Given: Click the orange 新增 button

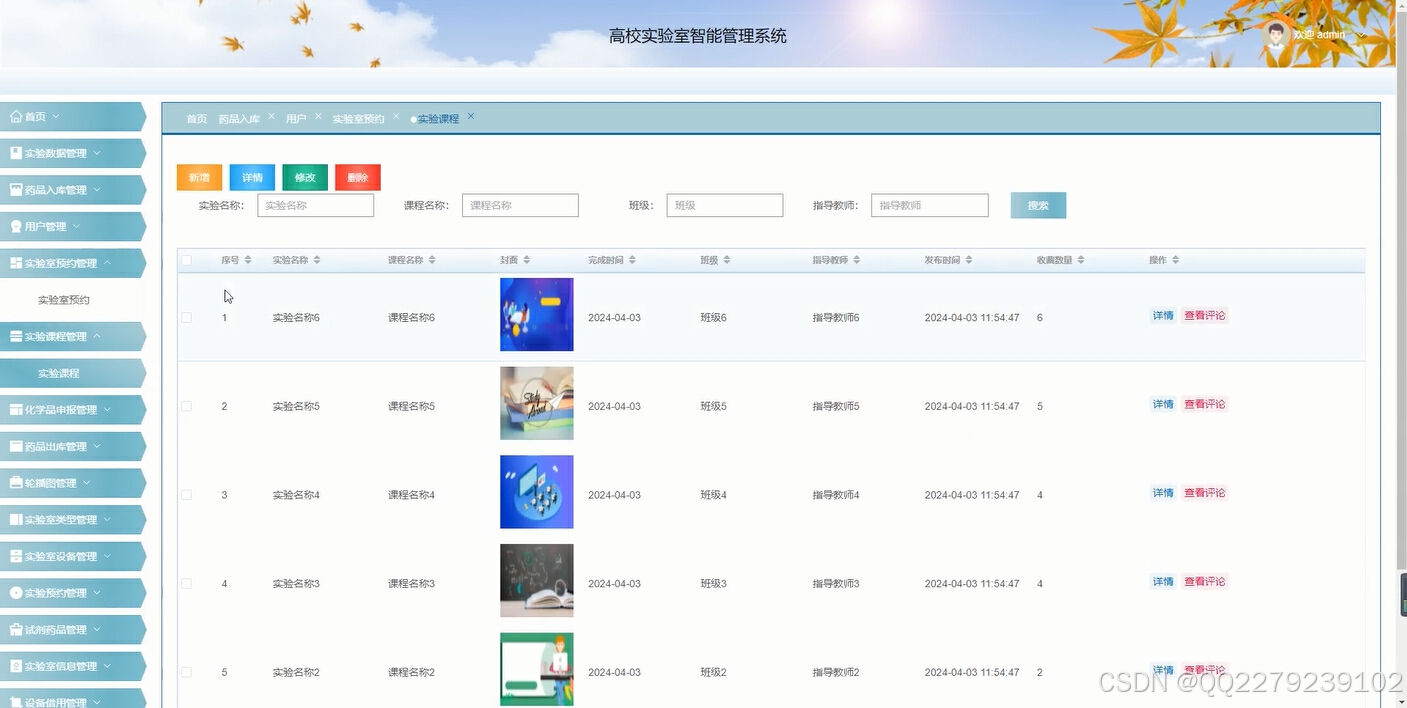Looking at the screenshot, I should tap(198, 177).
